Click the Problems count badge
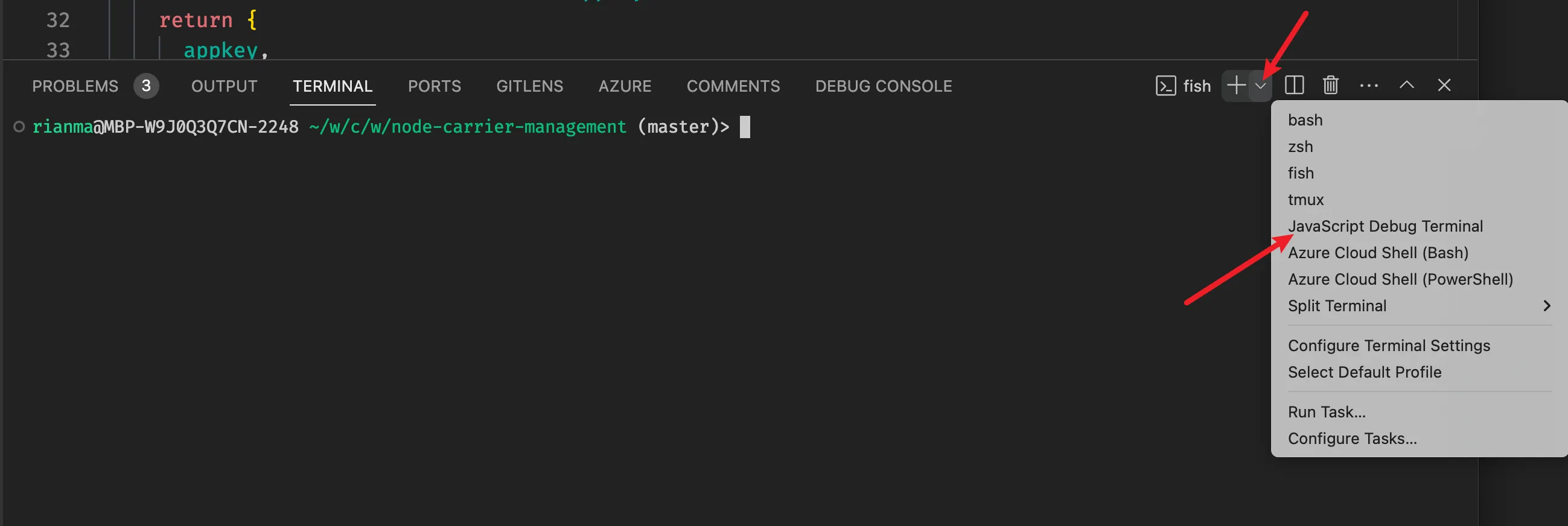 (146, 85)
